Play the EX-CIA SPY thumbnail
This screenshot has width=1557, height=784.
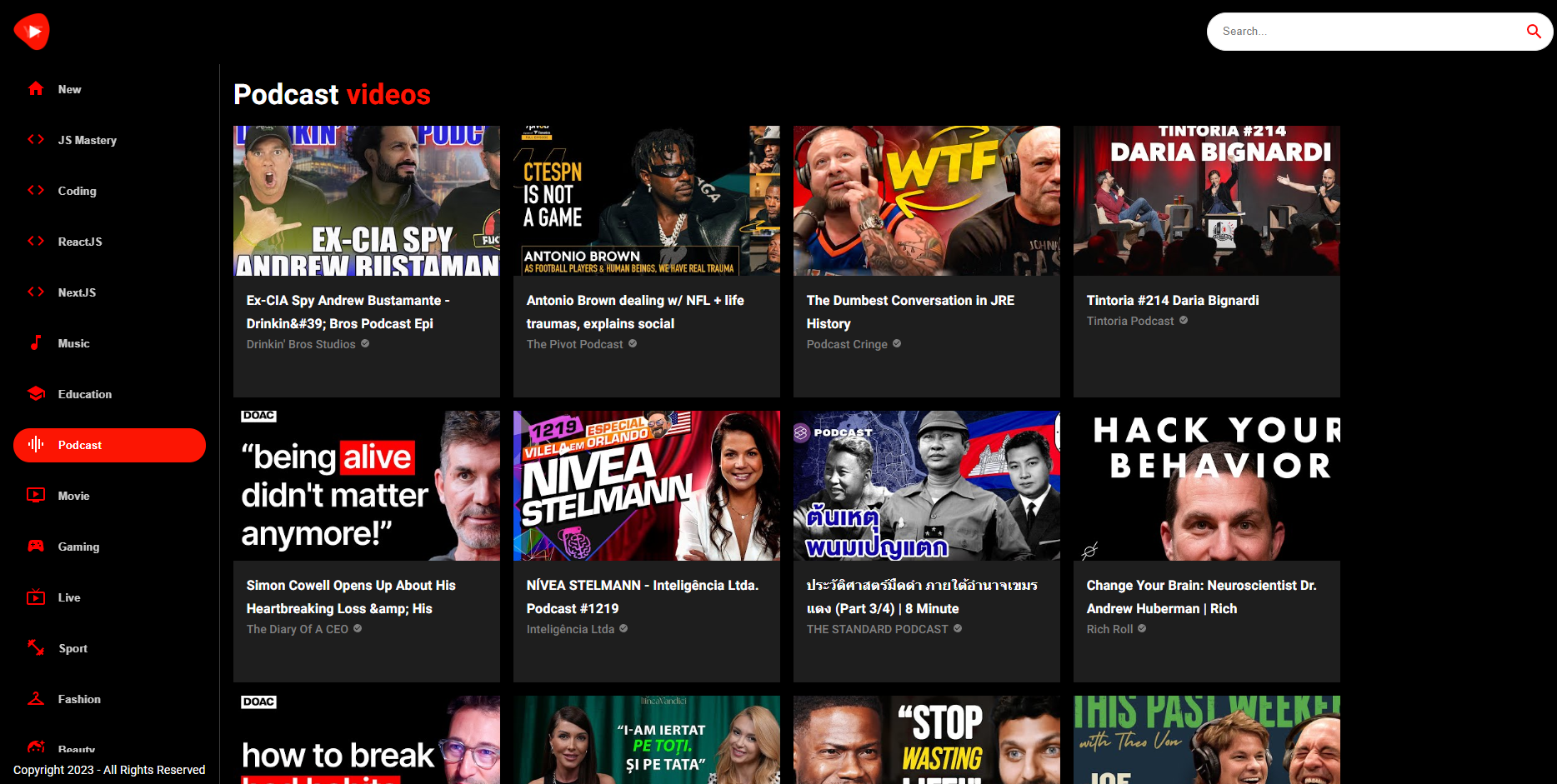(x=367, y=201)
